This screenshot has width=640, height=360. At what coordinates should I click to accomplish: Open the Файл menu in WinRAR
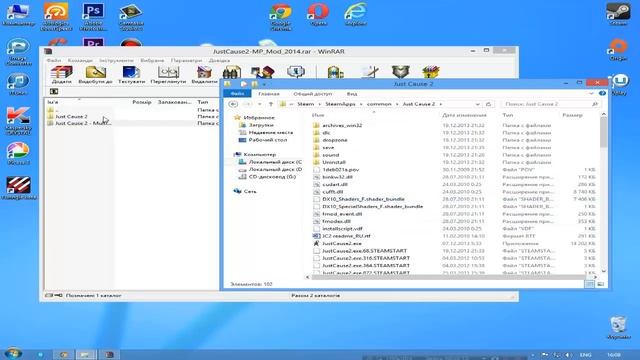[53, 60]
